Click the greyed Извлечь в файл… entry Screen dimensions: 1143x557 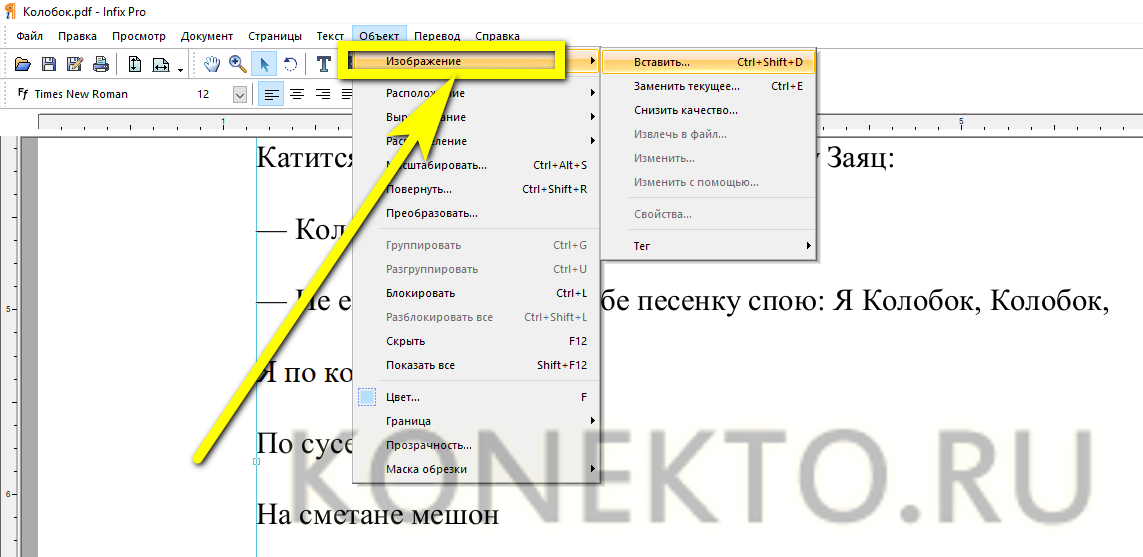coord(709,135)
